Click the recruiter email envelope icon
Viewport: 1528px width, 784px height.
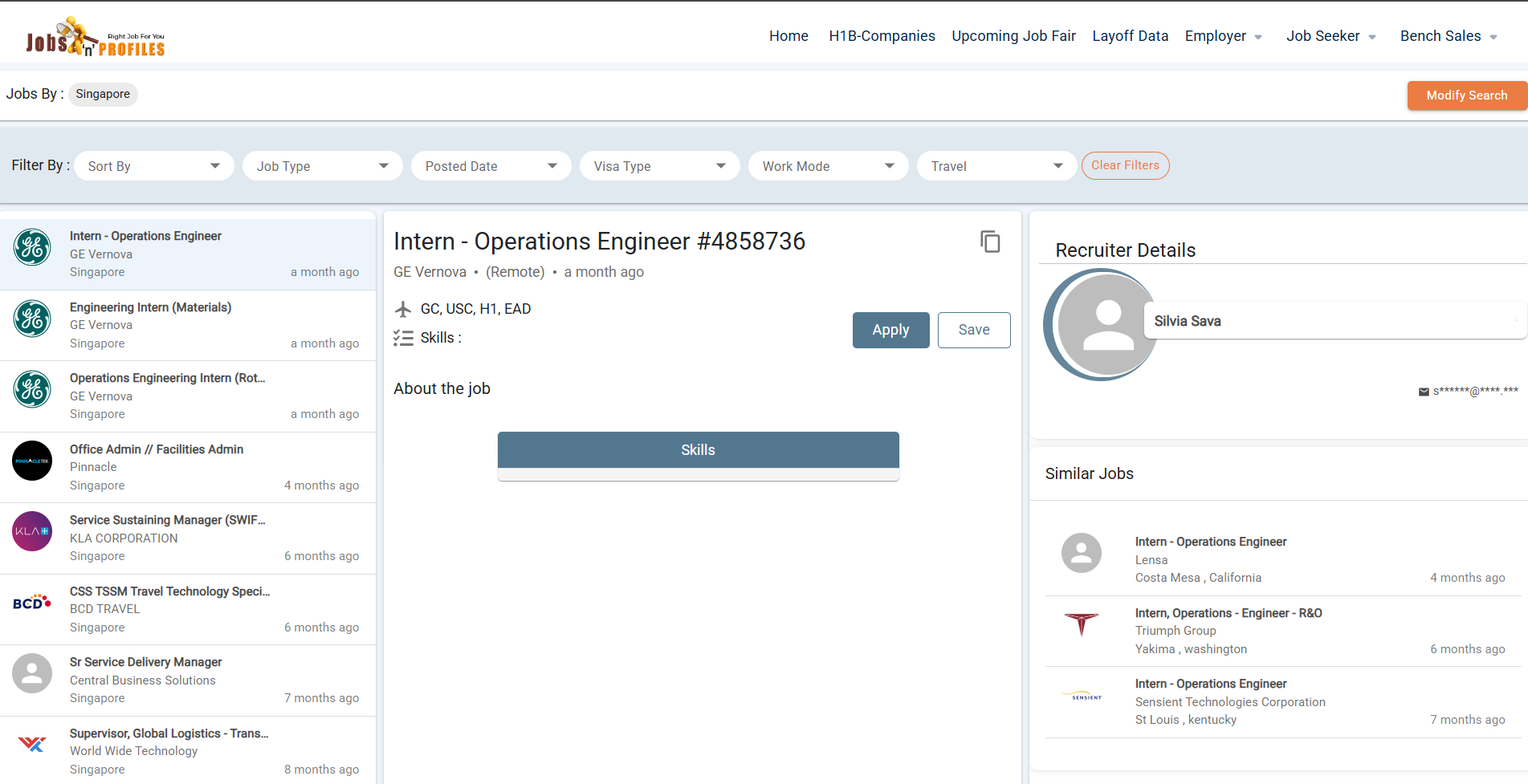coord(1424,392)
